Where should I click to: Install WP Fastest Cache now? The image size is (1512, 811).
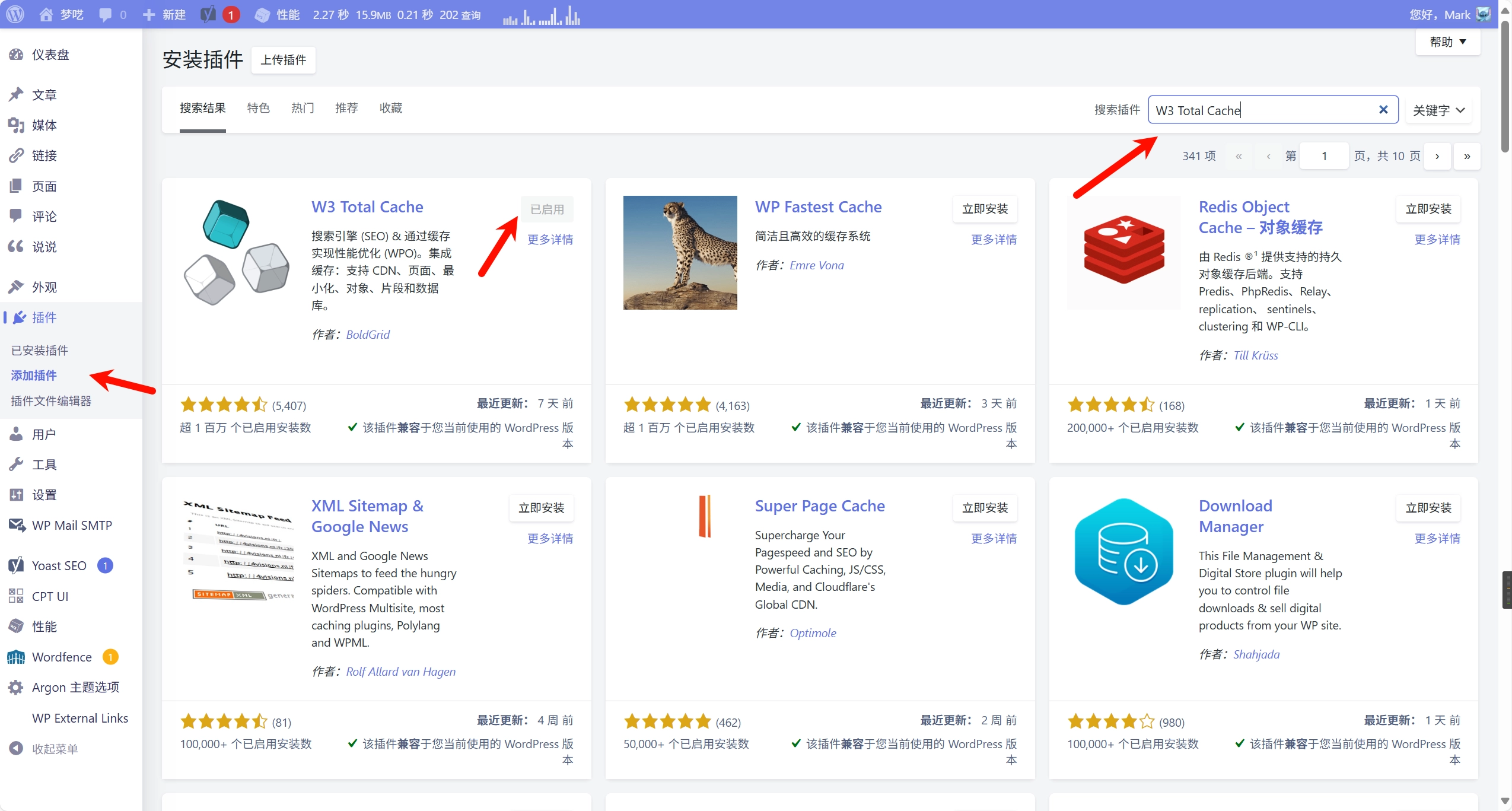[x=985, y=209]
